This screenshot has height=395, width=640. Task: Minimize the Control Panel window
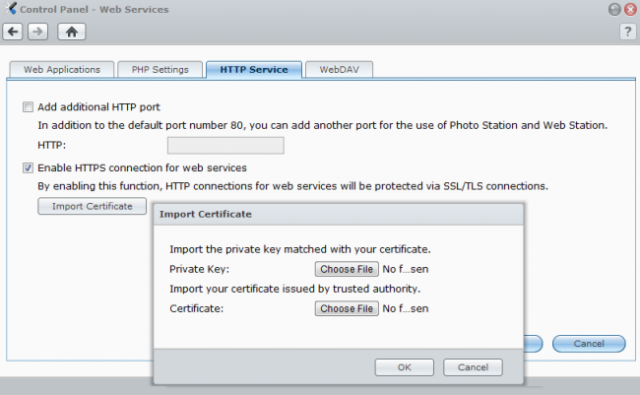point(614,9)
